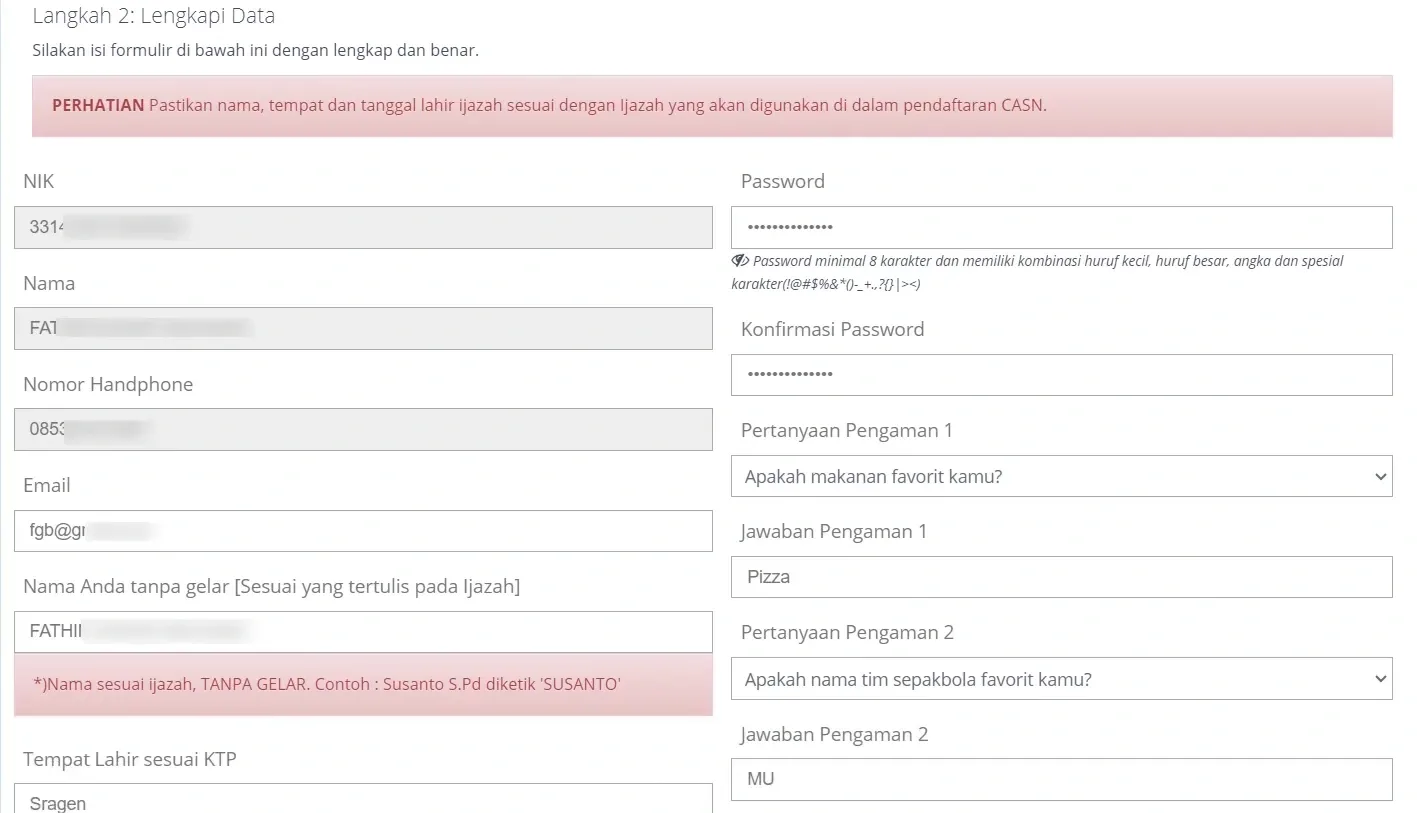
Task: Click the Jawaban Pengaman 1 field containing 'Pizza'
Action: click(1062, 576)
